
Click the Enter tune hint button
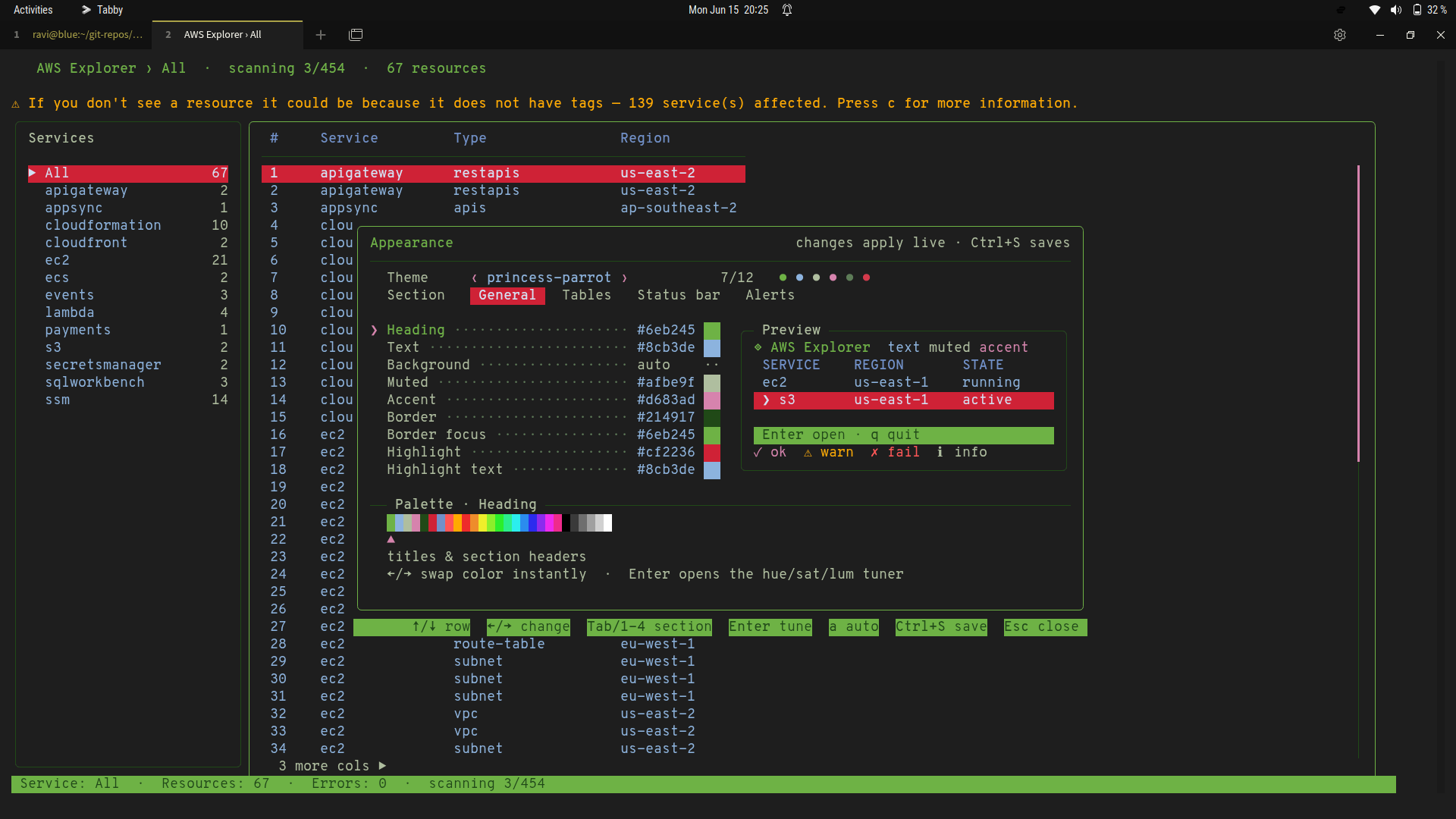770,627
